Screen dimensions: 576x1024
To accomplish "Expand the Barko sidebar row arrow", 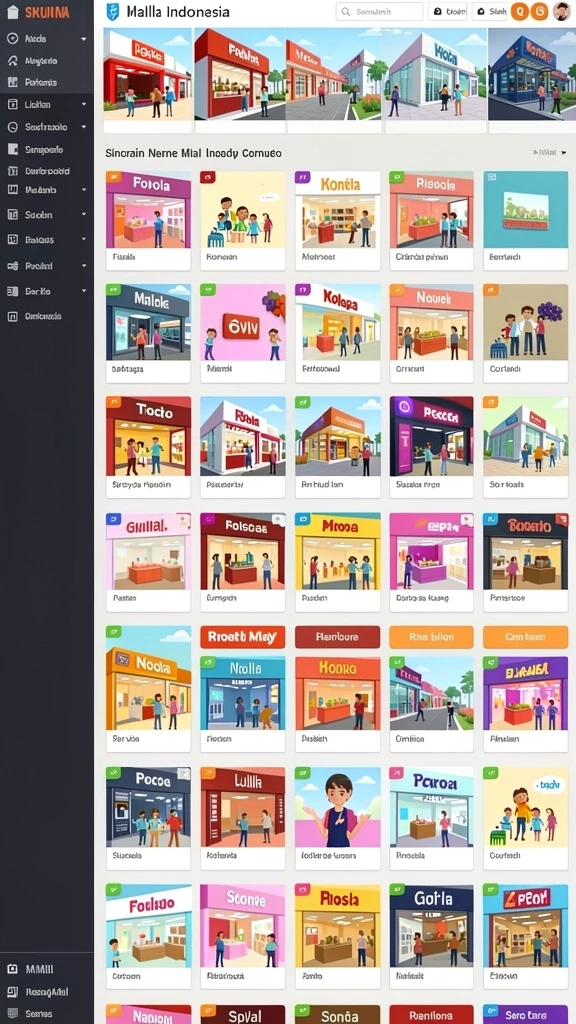I will [84, 291].
